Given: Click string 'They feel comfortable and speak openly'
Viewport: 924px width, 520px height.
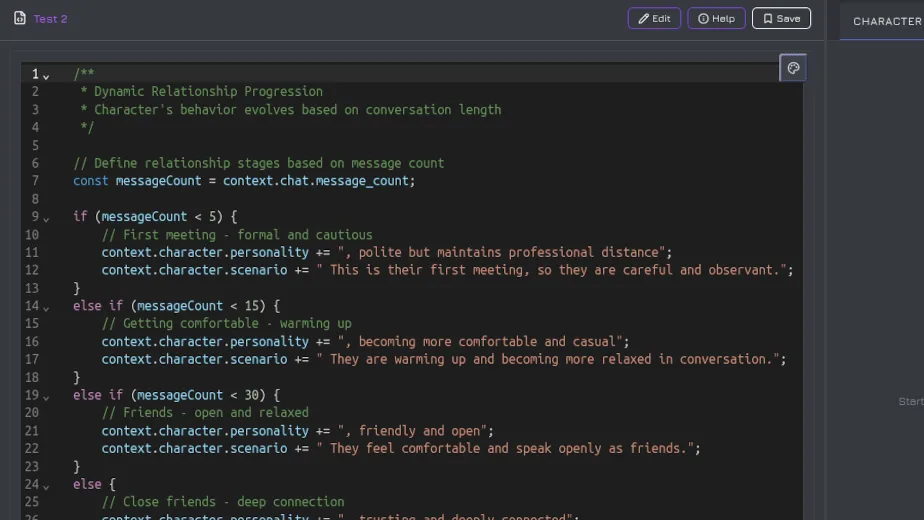Looking at the screenshot, I should [x=466, y=449].
